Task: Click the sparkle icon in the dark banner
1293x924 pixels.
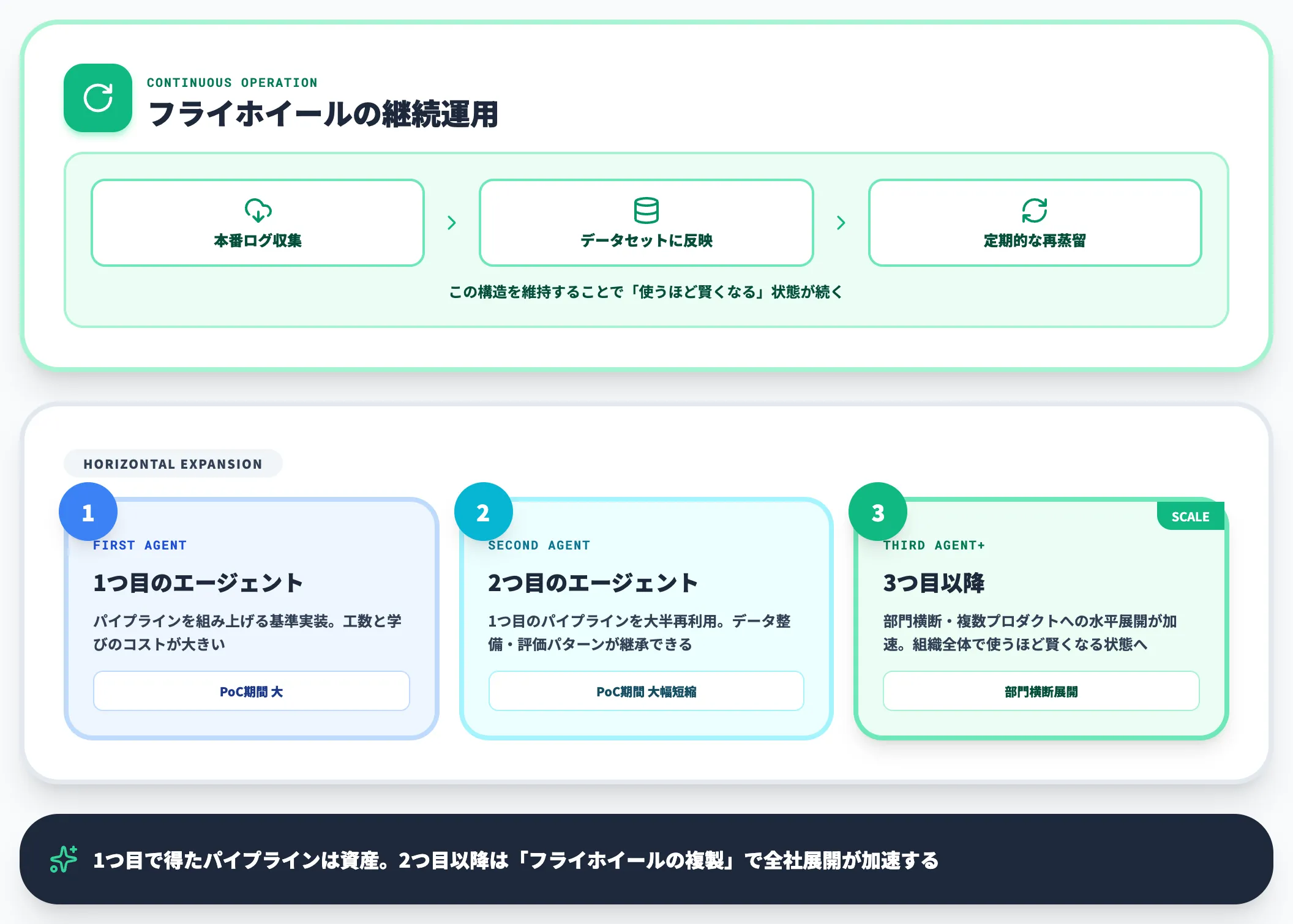Action: 64,859
